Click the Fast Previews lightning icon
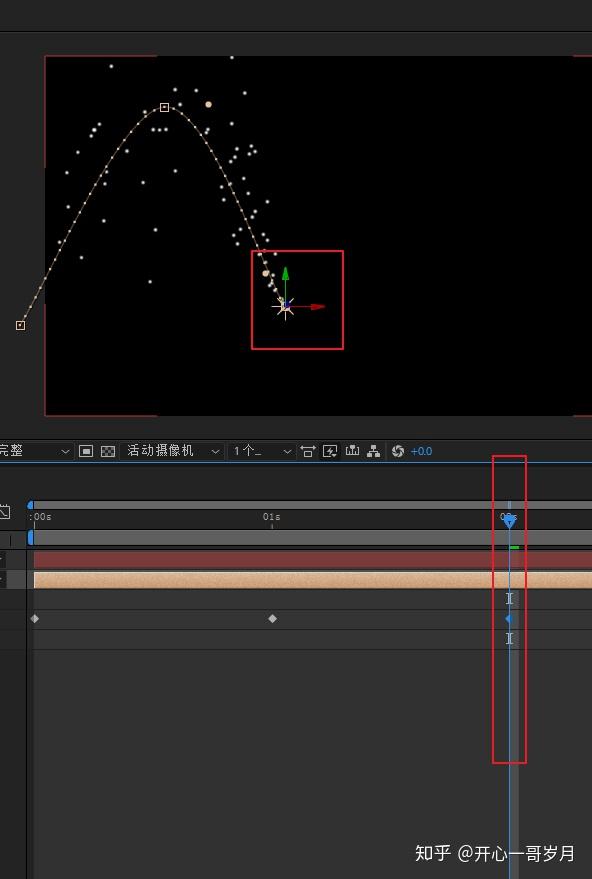Image resolution: width=592 pixels, height=879 pixels. tap(330, 451)
